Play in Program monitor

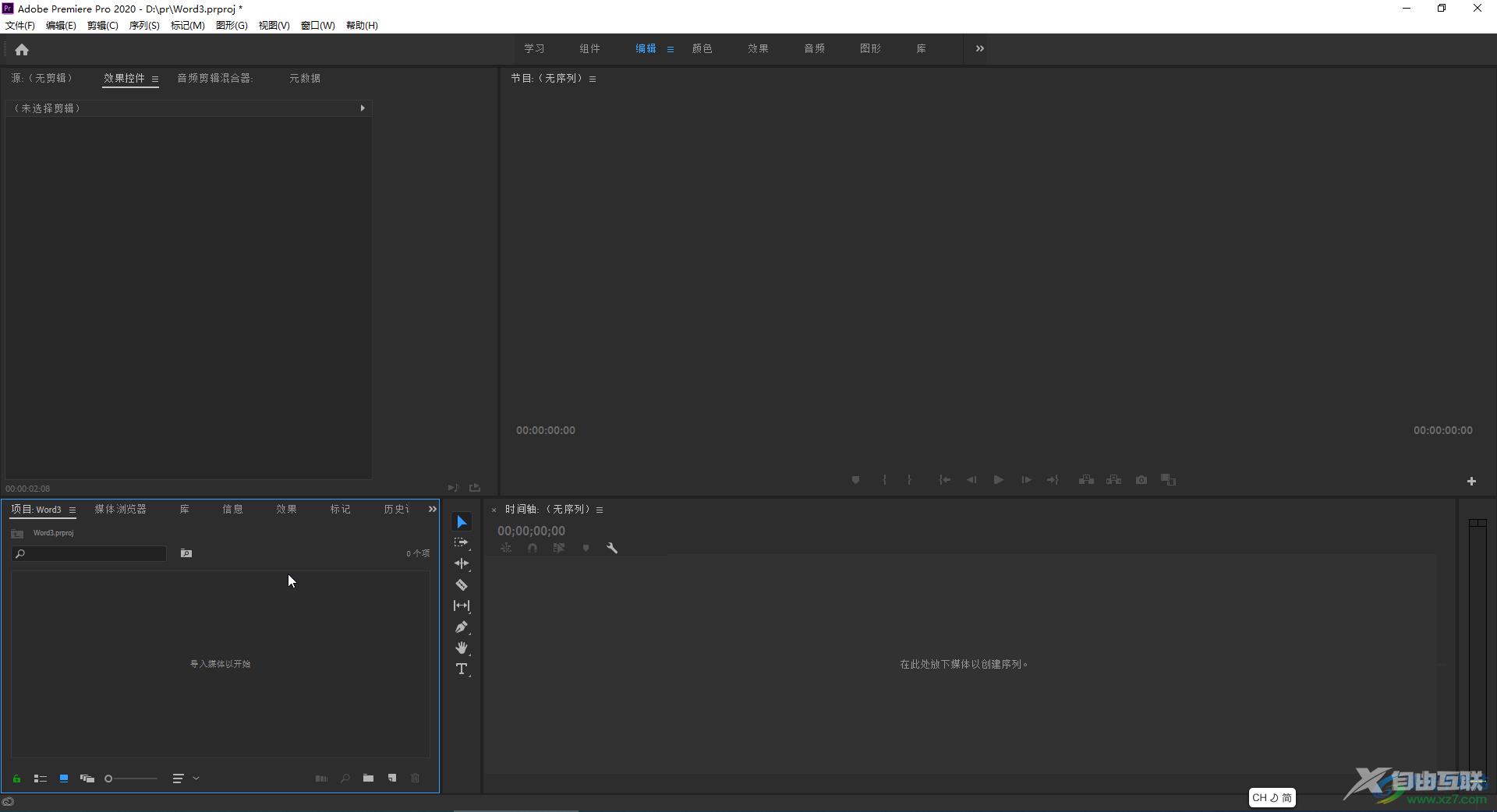pyautogui.click(x=998, y=480)
